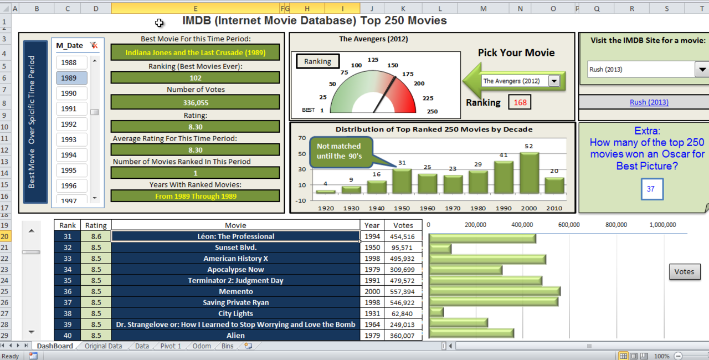
Task: Click the rank table scrollbar thumb
Action: coord(31,252)
